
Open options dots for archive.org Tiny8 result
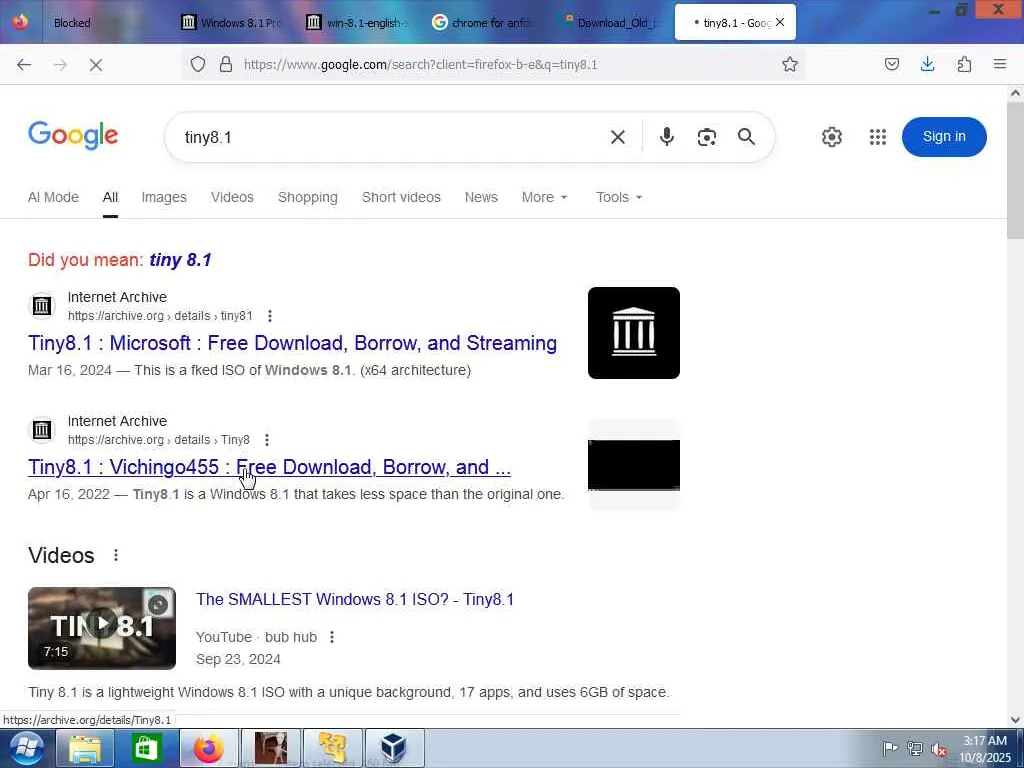pyautogui.click(x=266, y=440)
